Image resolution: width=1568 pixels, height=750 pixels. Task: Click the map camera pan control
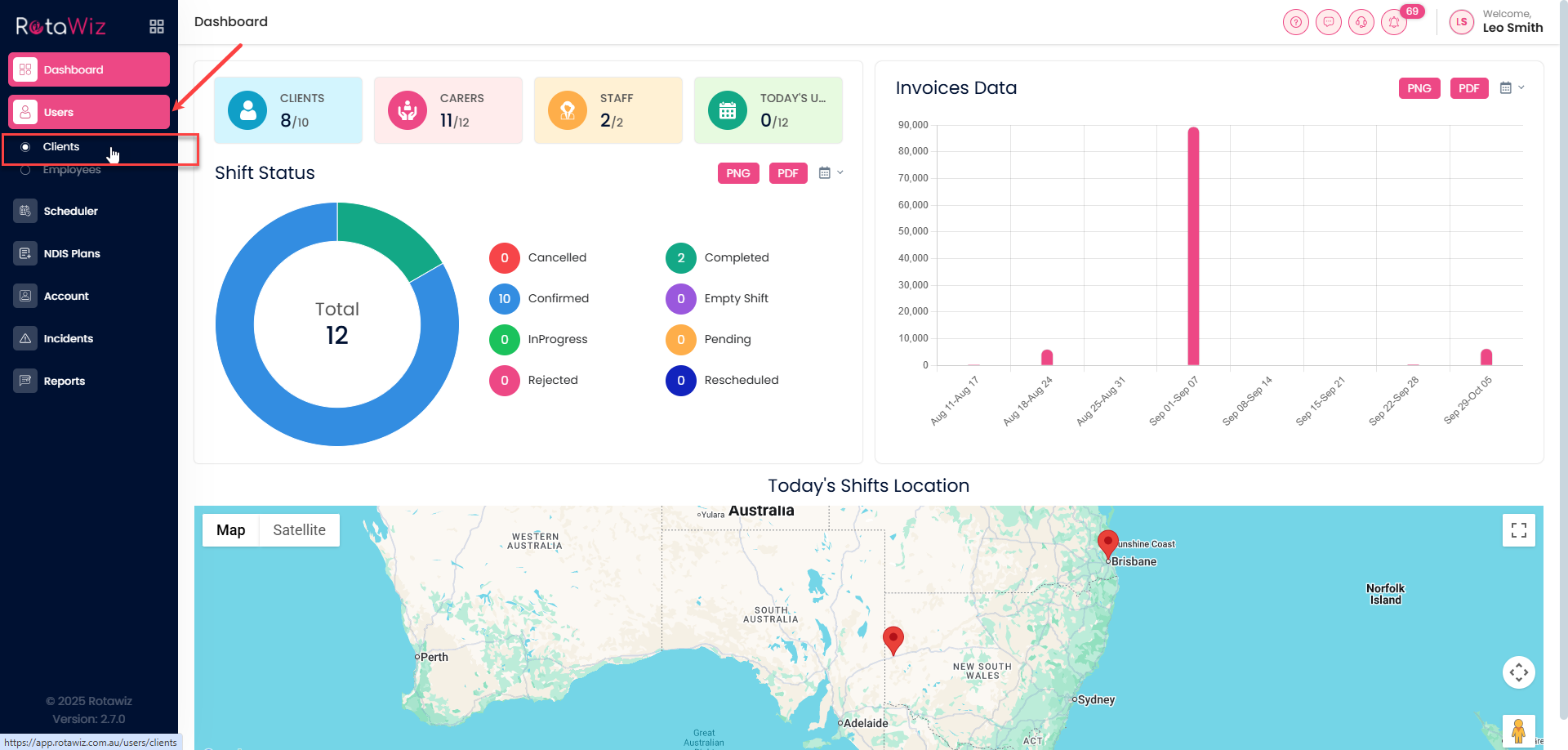[1518, 672]
